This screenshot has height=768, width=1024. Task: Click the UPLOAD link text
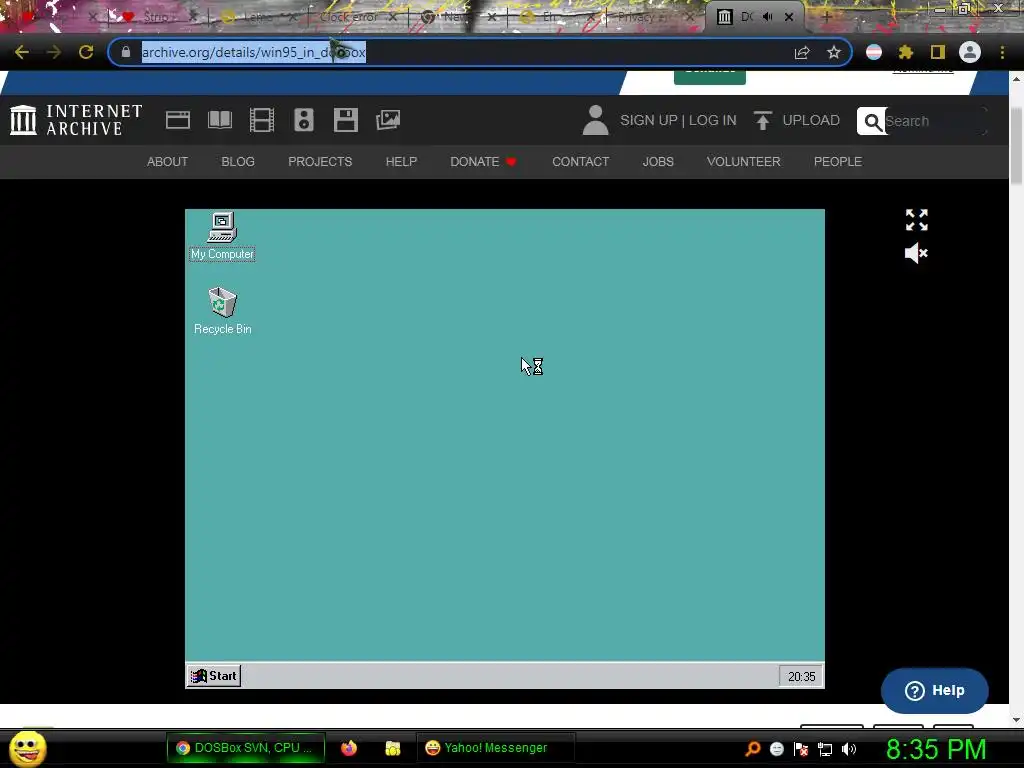click(811, 120)
